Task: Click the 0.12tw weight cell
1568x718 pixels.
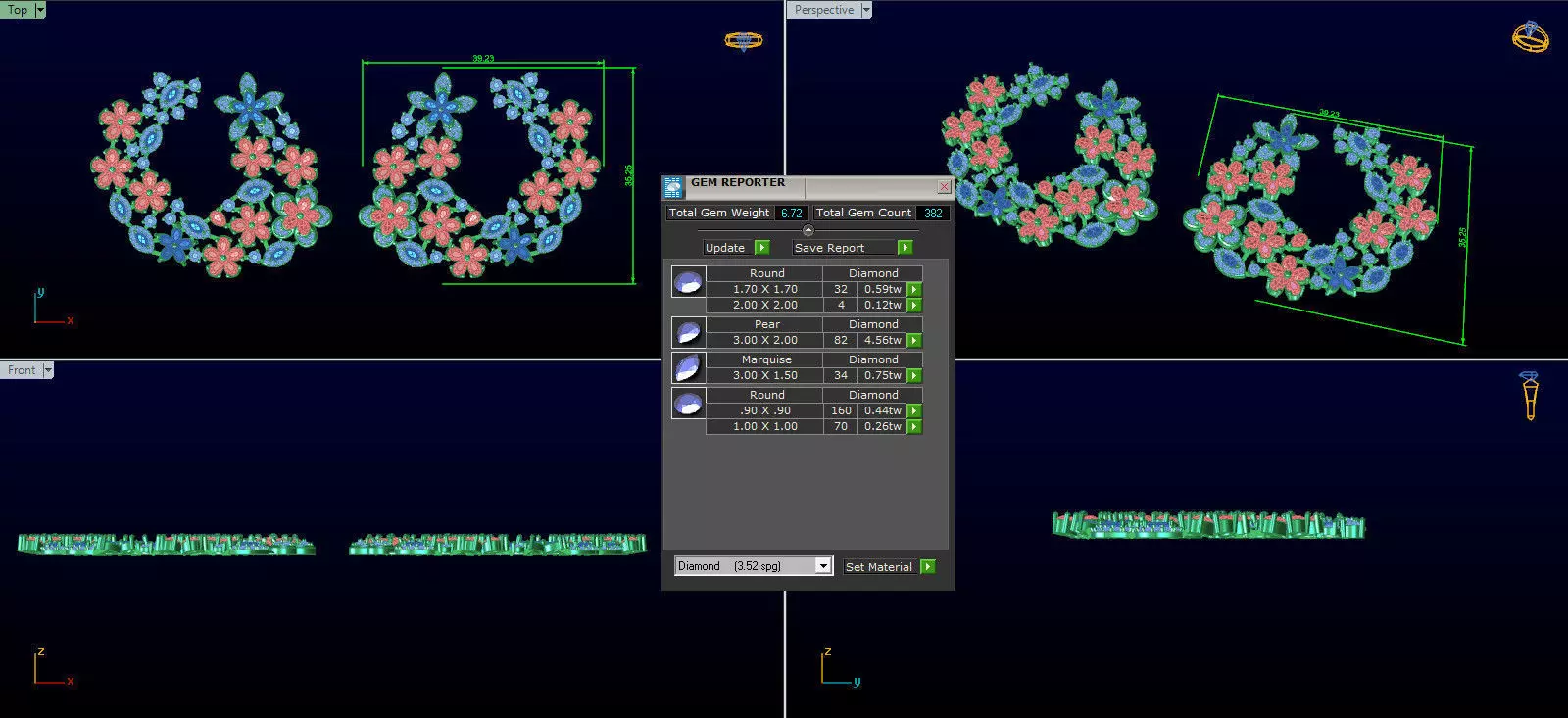Action: click(x=882, y=306)
